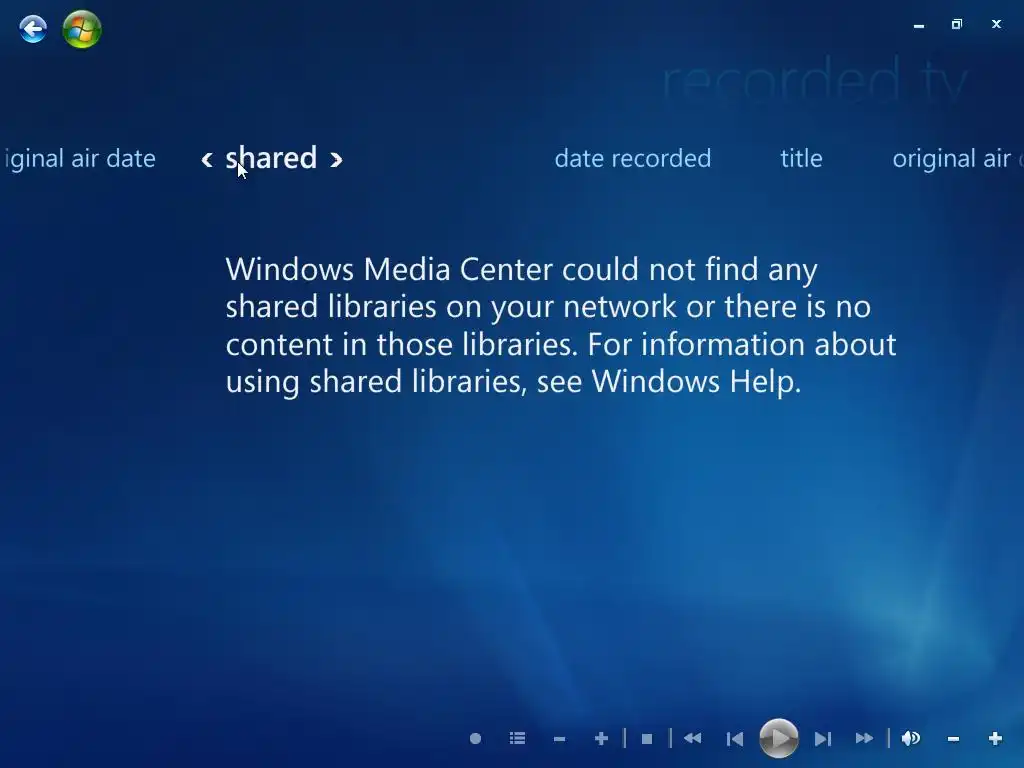Minimize the Media Center window
Screen dimensions: 1024x768
[x=919, y=25]
